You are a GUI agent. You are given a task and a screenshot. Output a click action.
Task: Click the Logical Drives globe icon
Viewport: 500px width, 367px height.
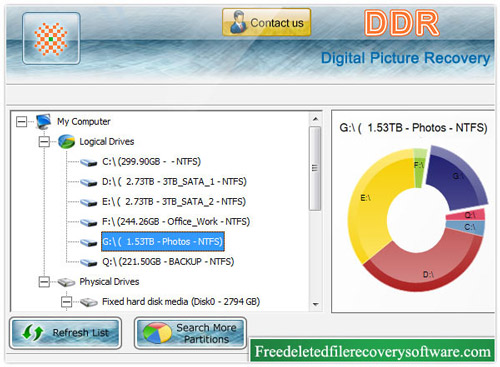[66, 142]
